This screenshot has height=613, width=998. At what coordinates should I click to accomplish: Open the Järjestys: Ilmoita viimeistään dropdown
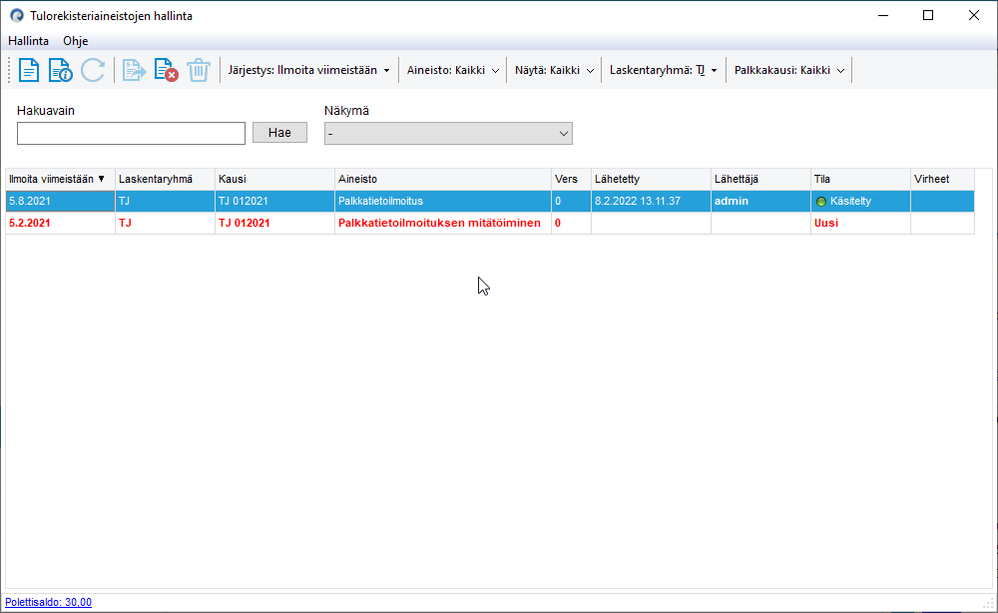tap(309, 70)
